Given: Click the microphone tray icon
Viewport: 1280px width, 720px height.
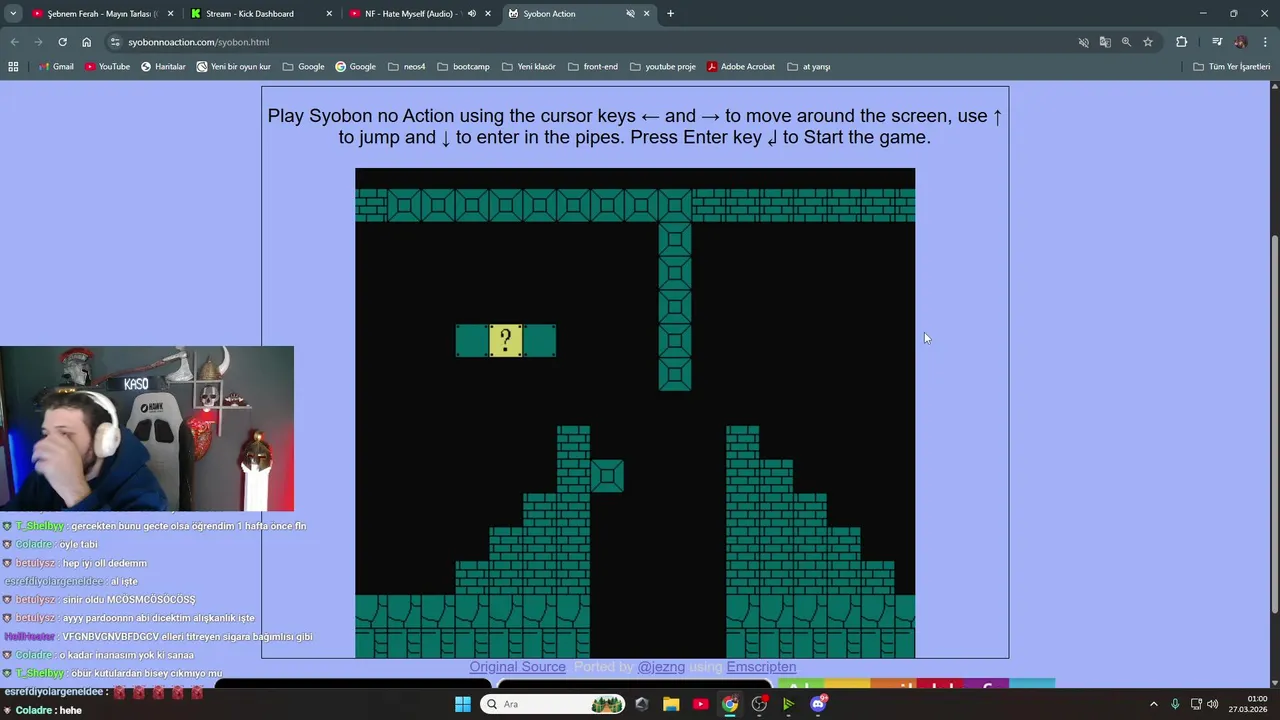Looking at the screenshot, I should click(1175, 704).
